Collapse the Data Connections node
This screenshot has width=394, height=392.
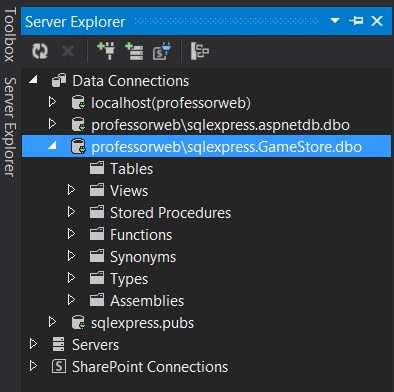[33, 79]
